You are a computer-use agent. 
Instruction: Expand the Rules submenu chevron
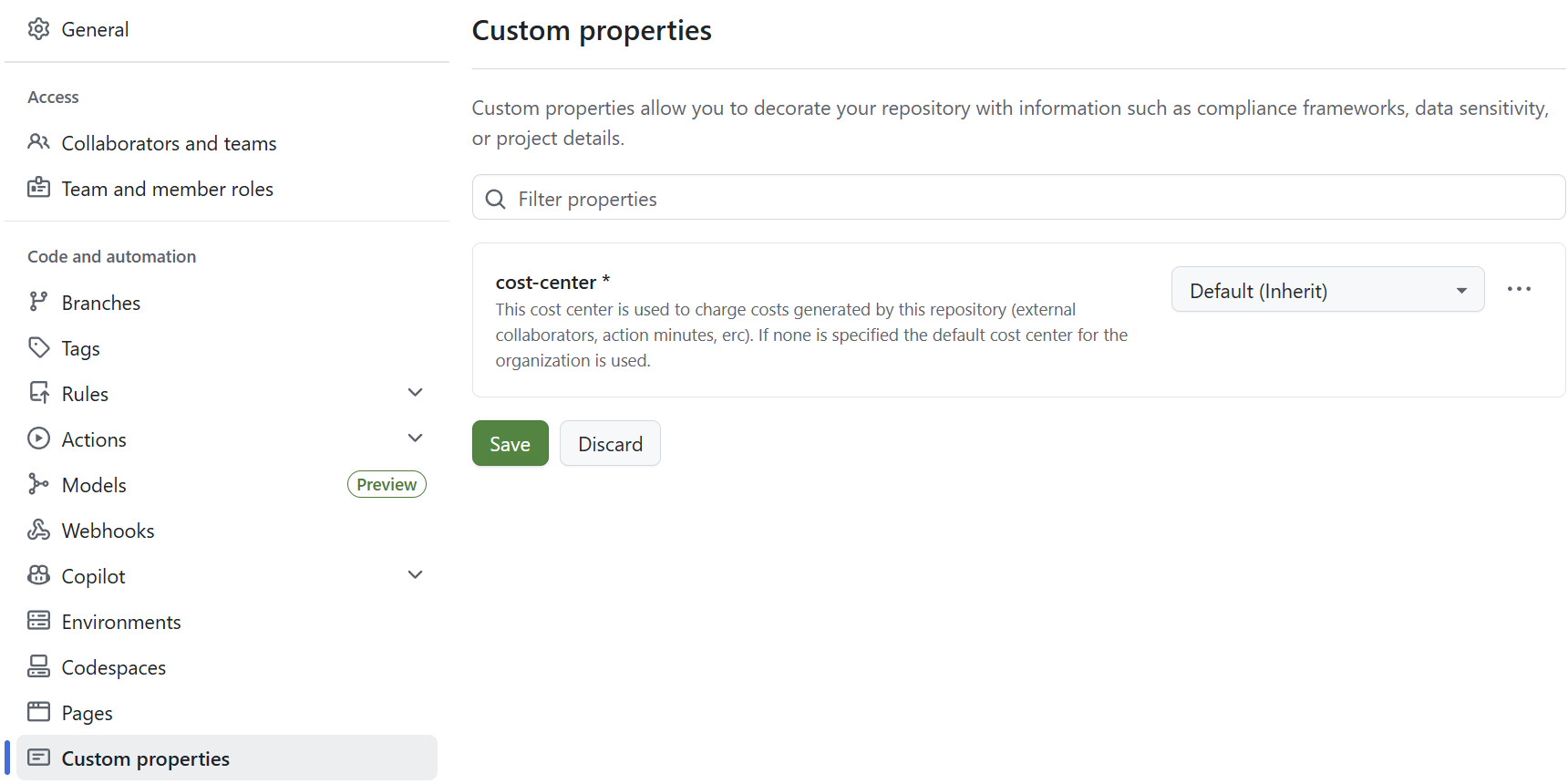coord(415,393)
